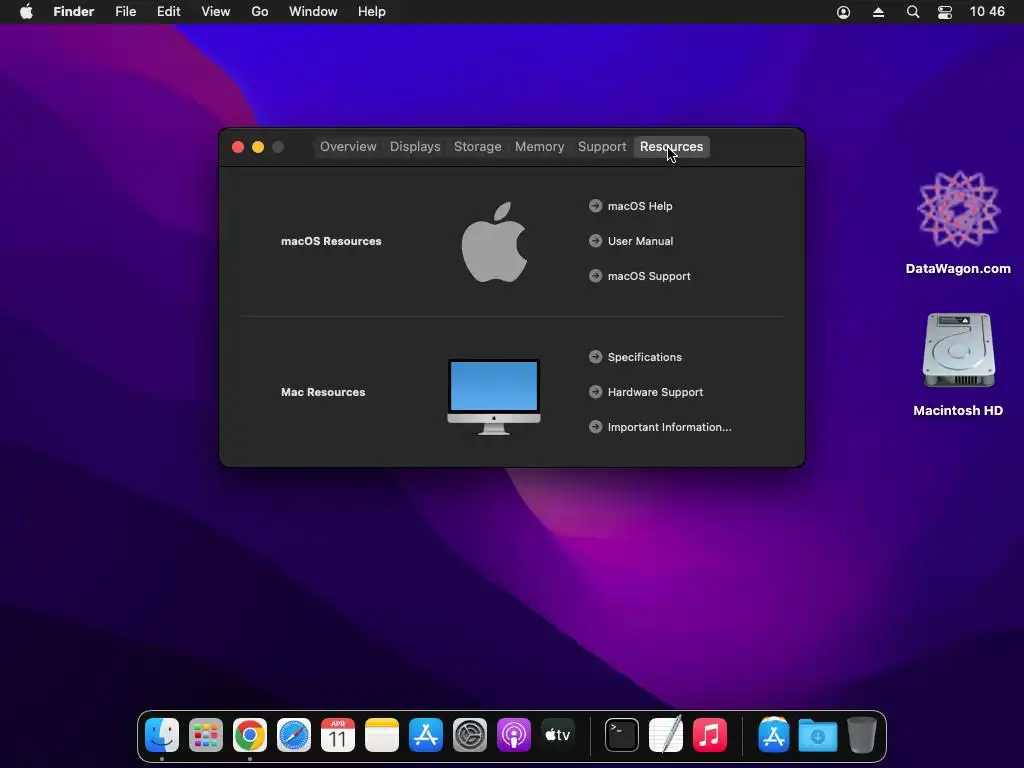Open the Finder menu in menu bar

pos(74,12)
